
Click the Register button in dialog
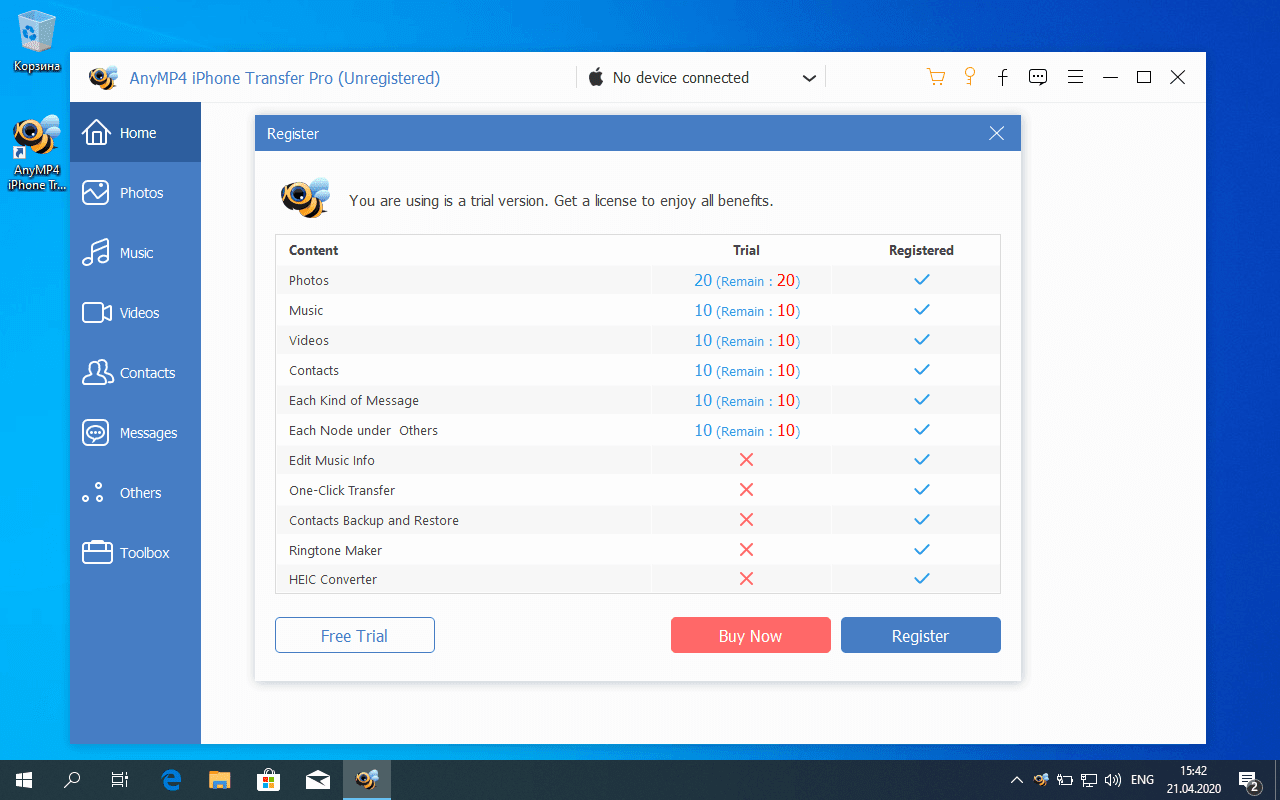(x=921, y=635)
